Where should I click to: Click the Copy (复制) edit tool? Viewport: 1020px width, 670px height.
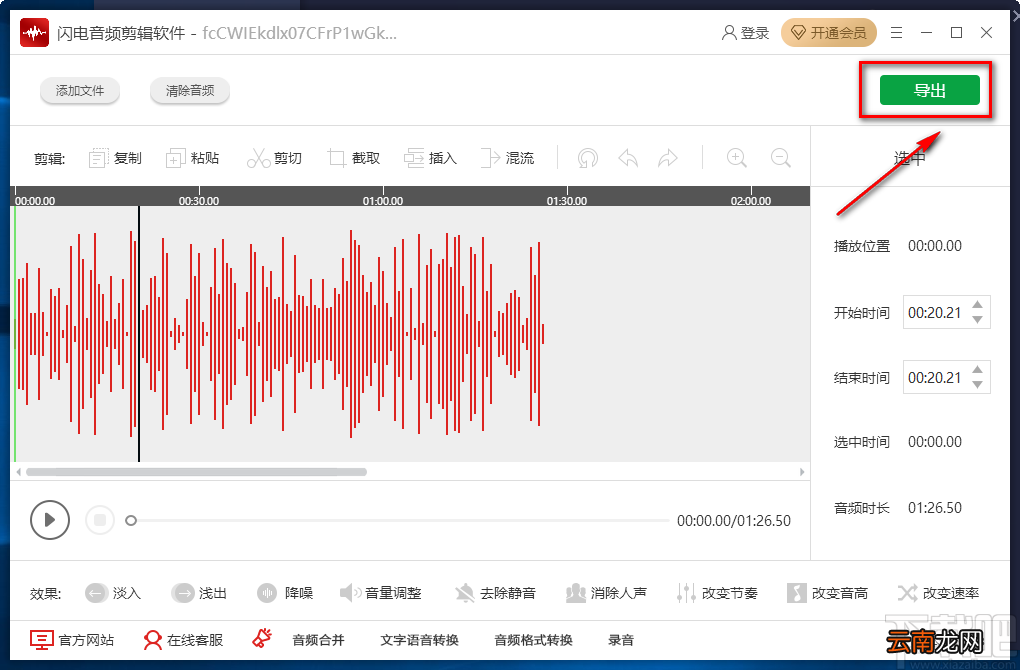tap(115, 158)
